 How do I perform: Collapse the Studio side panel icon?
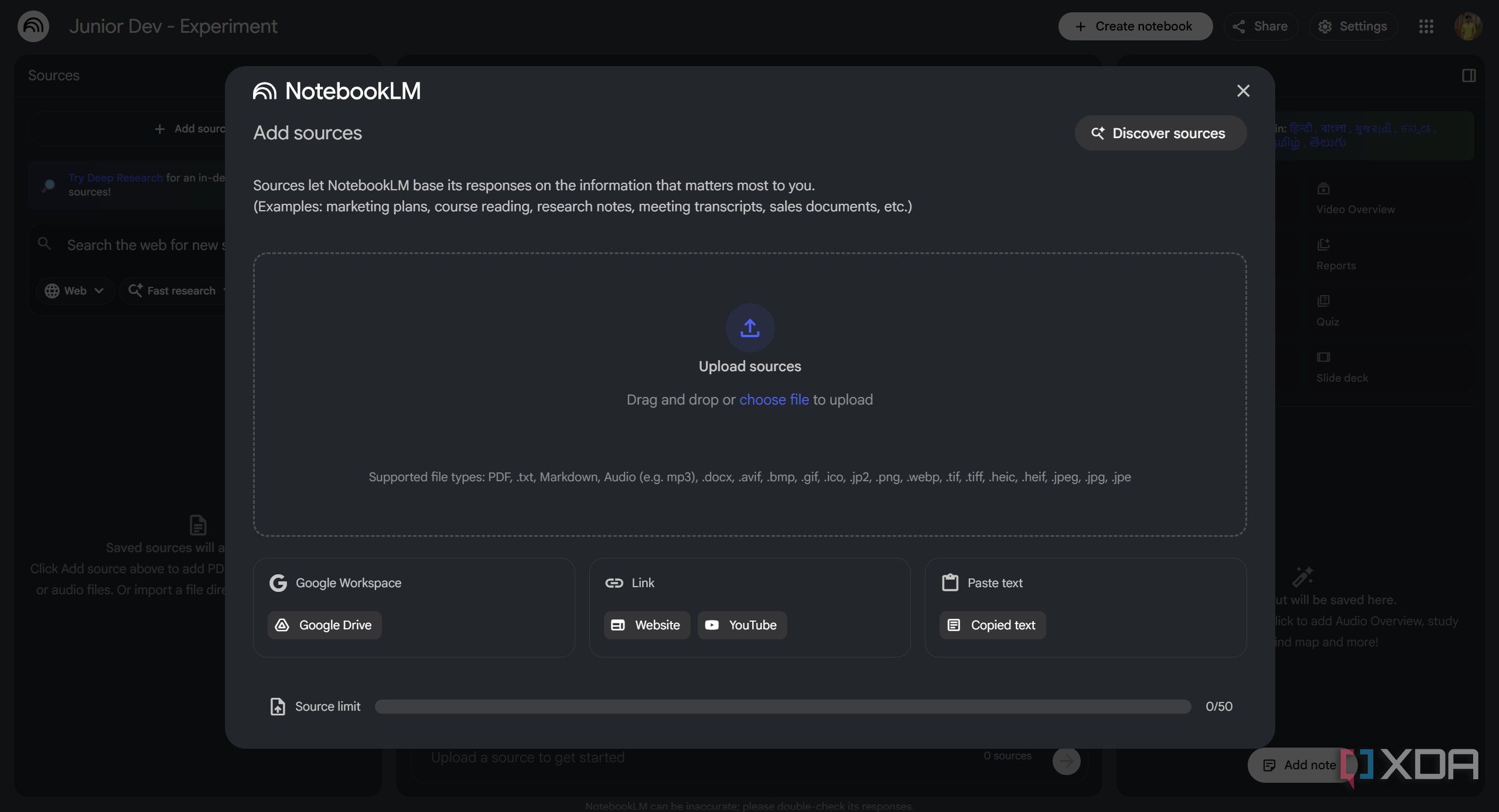1469,76
